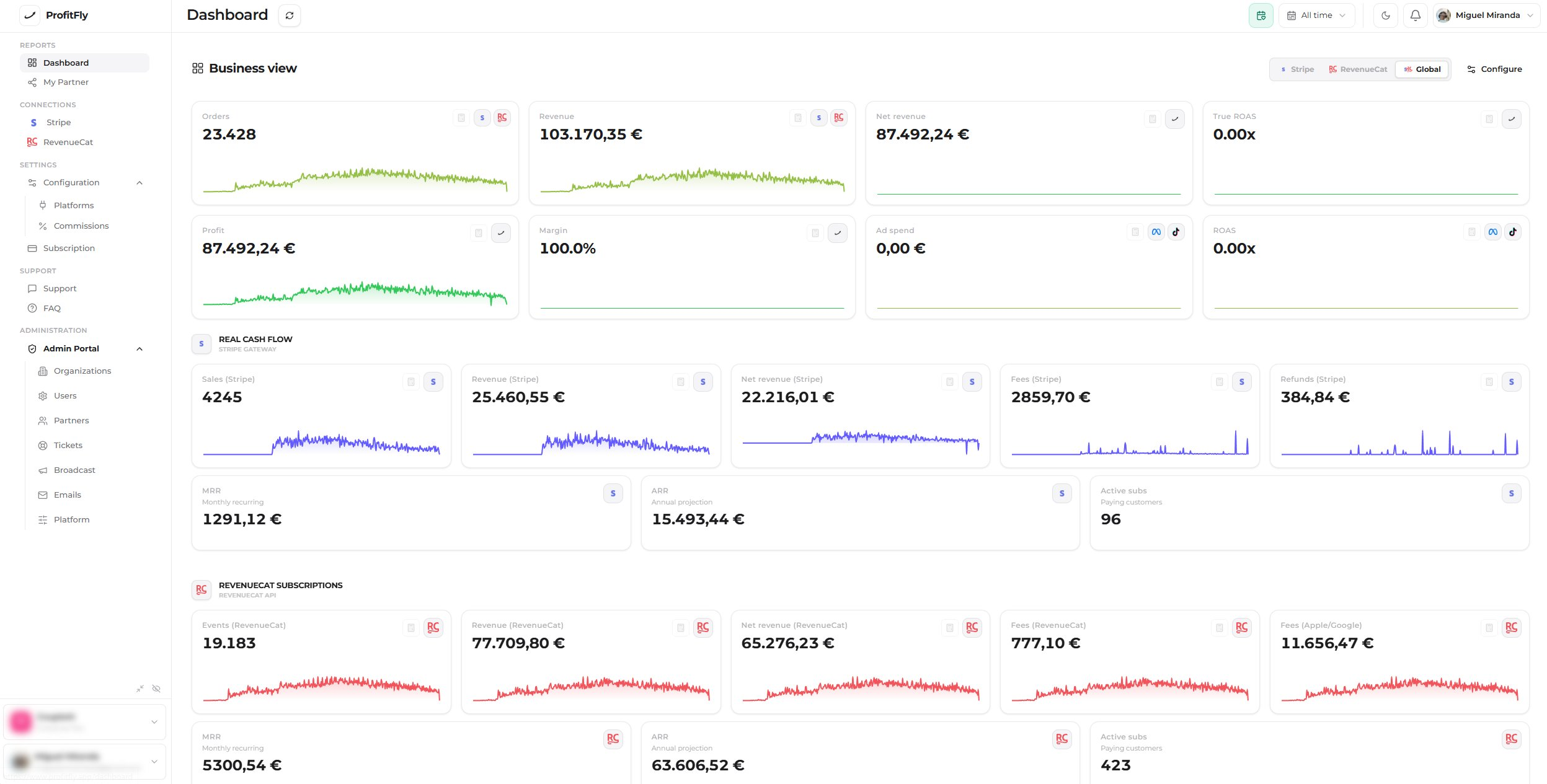Click the Orders sparkline chart
This screenshot has width=1547, height=784.
(355, 180)
